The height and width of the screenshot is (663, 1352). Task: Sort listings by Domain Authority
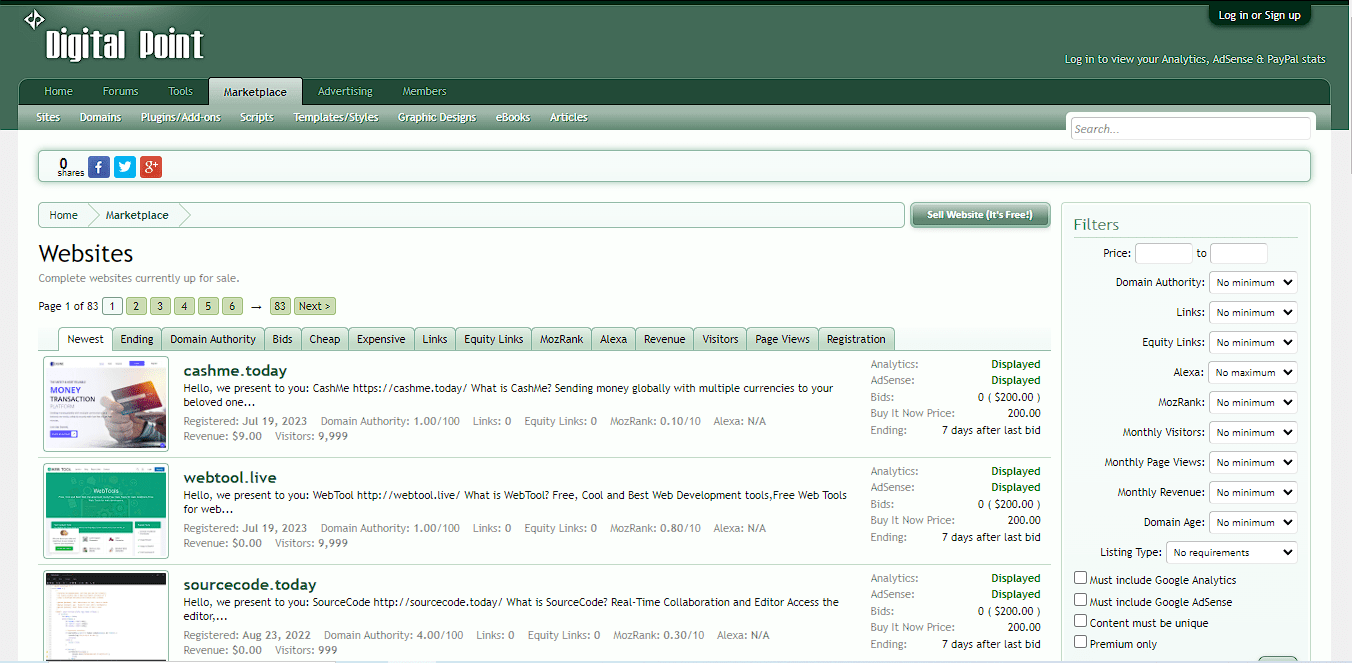[x=212, y=339]
